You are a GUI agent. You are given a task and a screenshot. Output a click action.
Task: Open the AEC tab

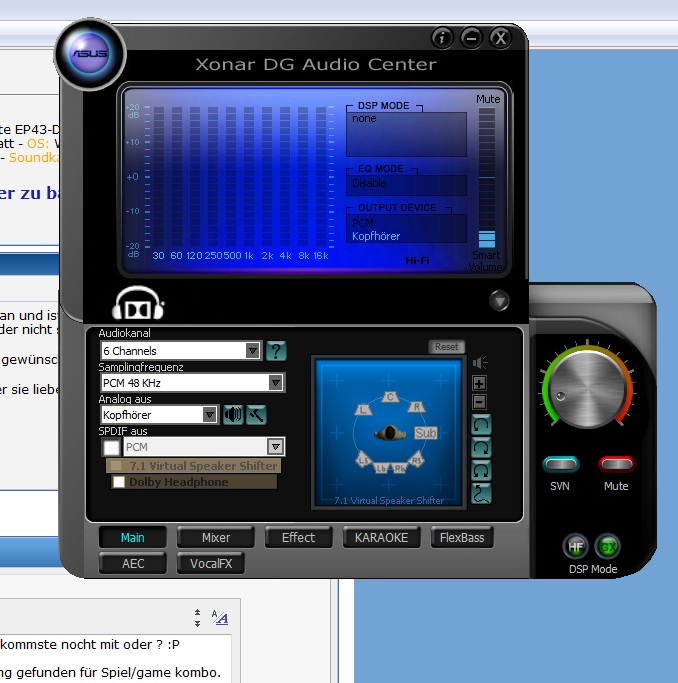(133, 564)
